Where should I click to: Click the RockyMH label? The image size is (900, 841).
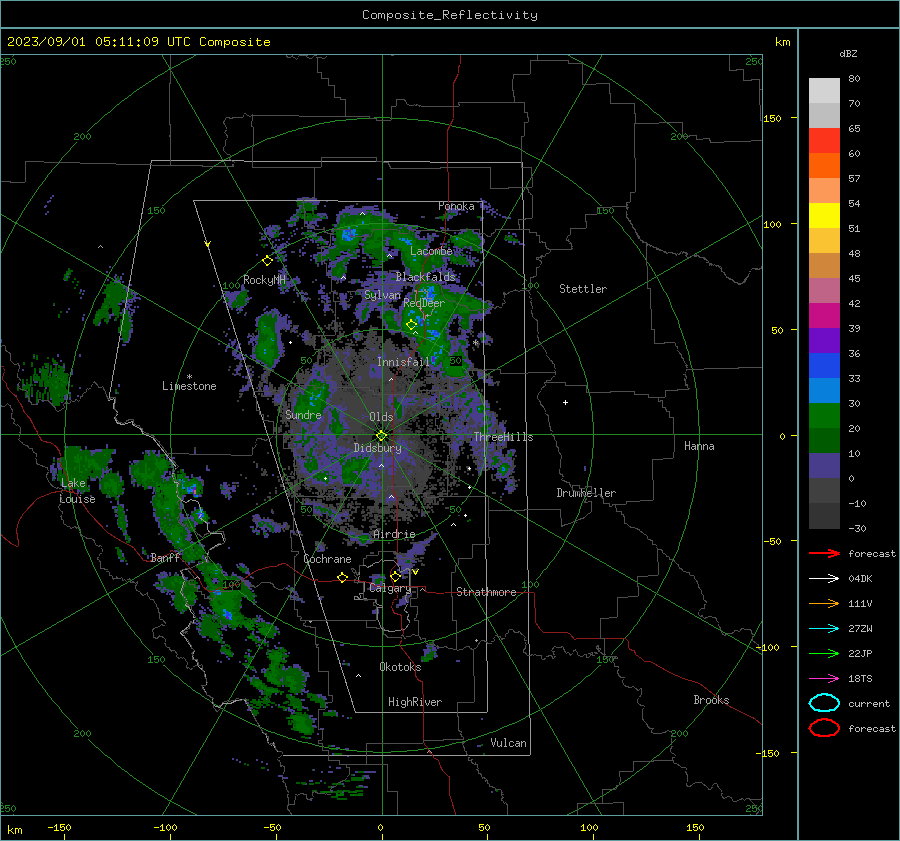(x=264, y=280)
